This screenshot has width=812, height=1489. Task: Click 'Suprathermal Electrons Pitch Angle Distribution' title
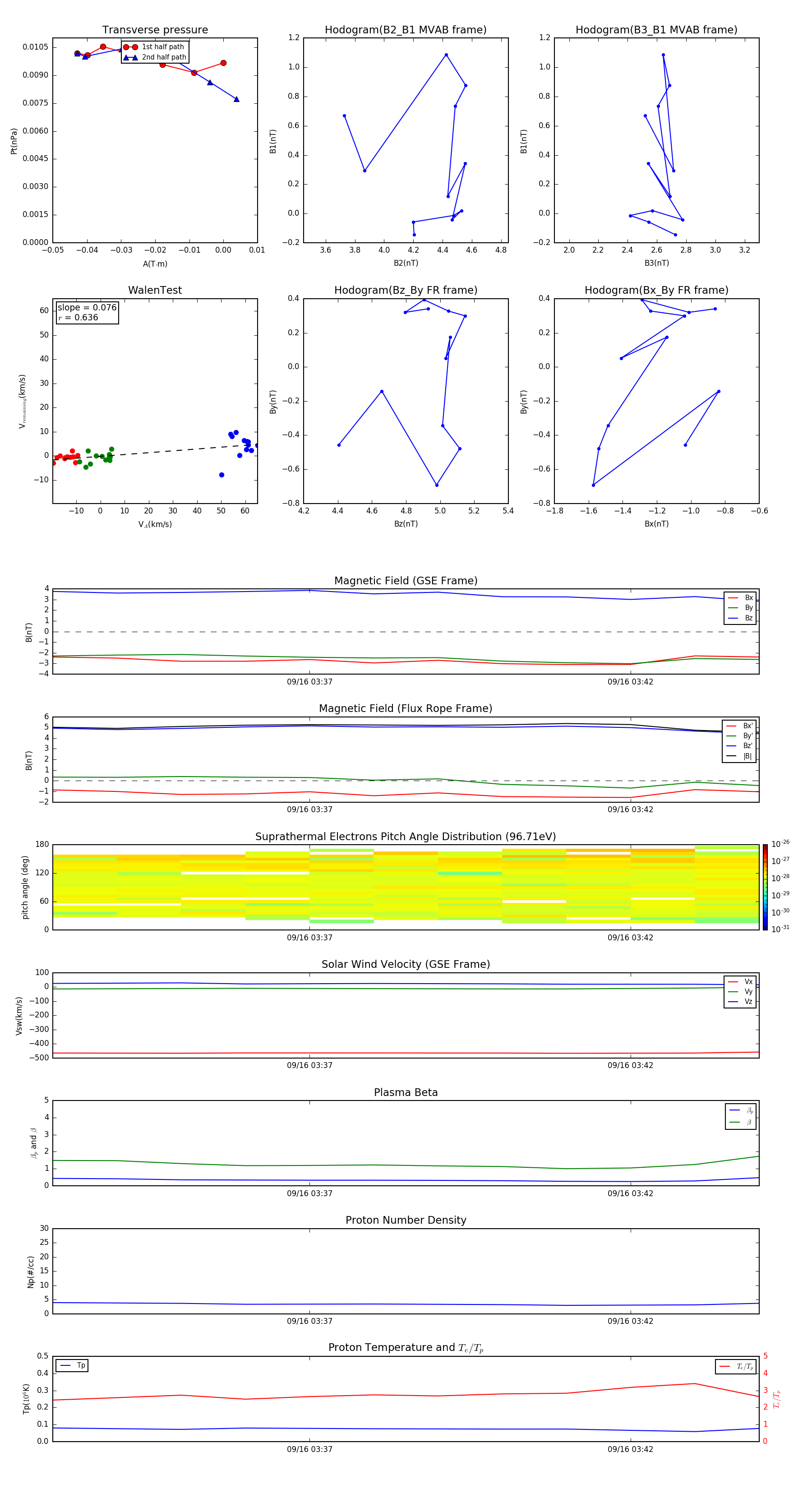coord(406,837)
